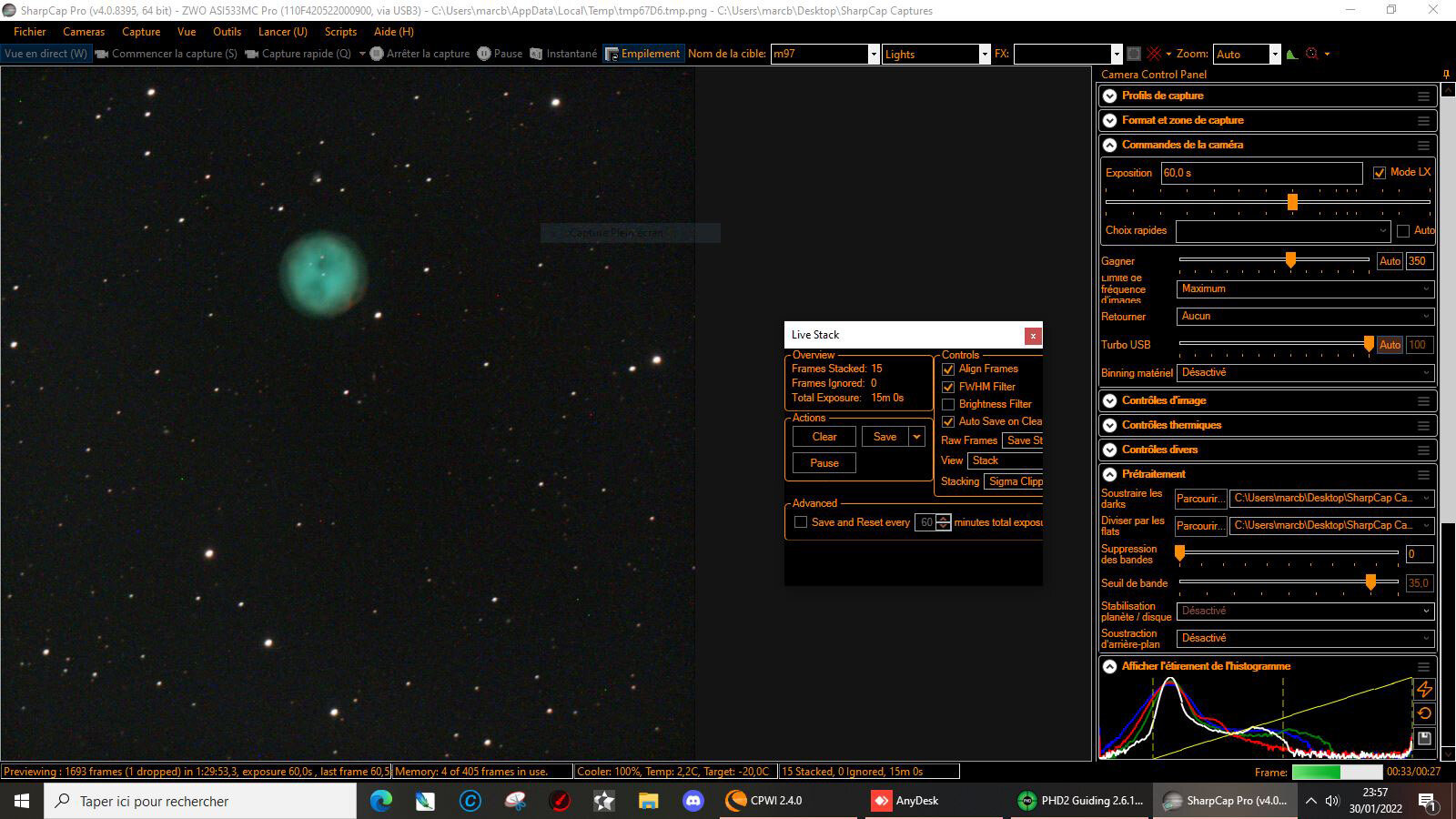Enable the Brightness Filter checkbox

point(948,404)
